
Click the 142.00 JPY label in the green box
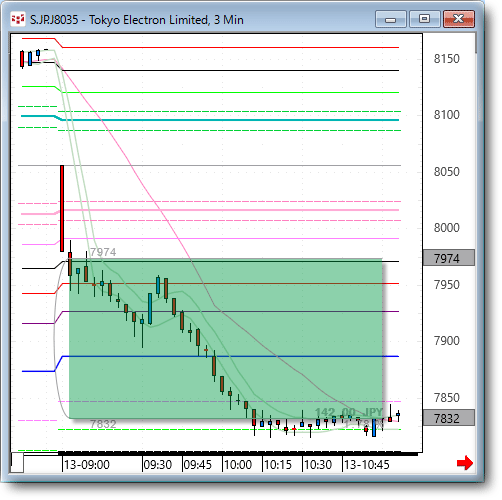(x=349, y=413)
